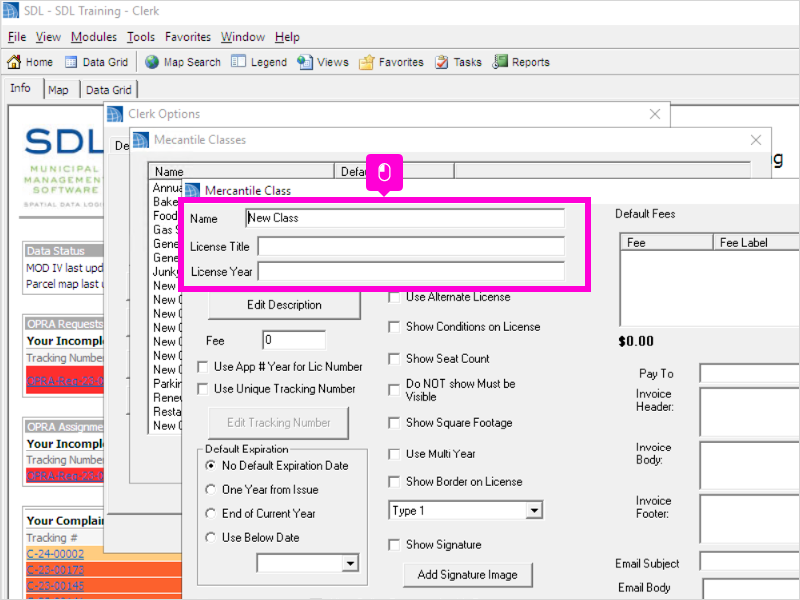Click the Pay To input field

click(x=749, y=373)
